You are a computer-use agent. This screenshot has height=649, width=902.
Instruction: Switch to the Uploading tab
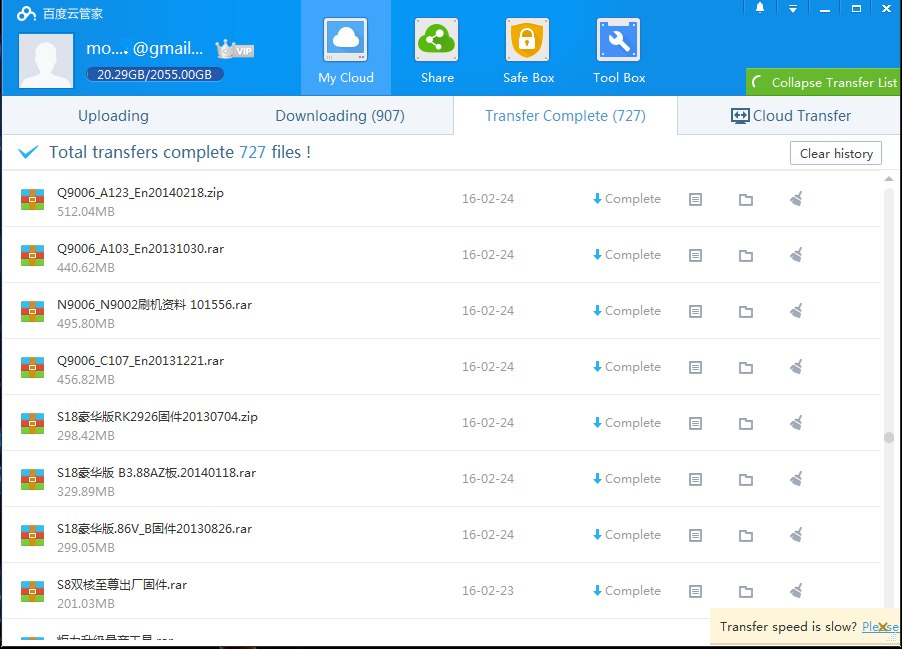[x=113, y=116]
